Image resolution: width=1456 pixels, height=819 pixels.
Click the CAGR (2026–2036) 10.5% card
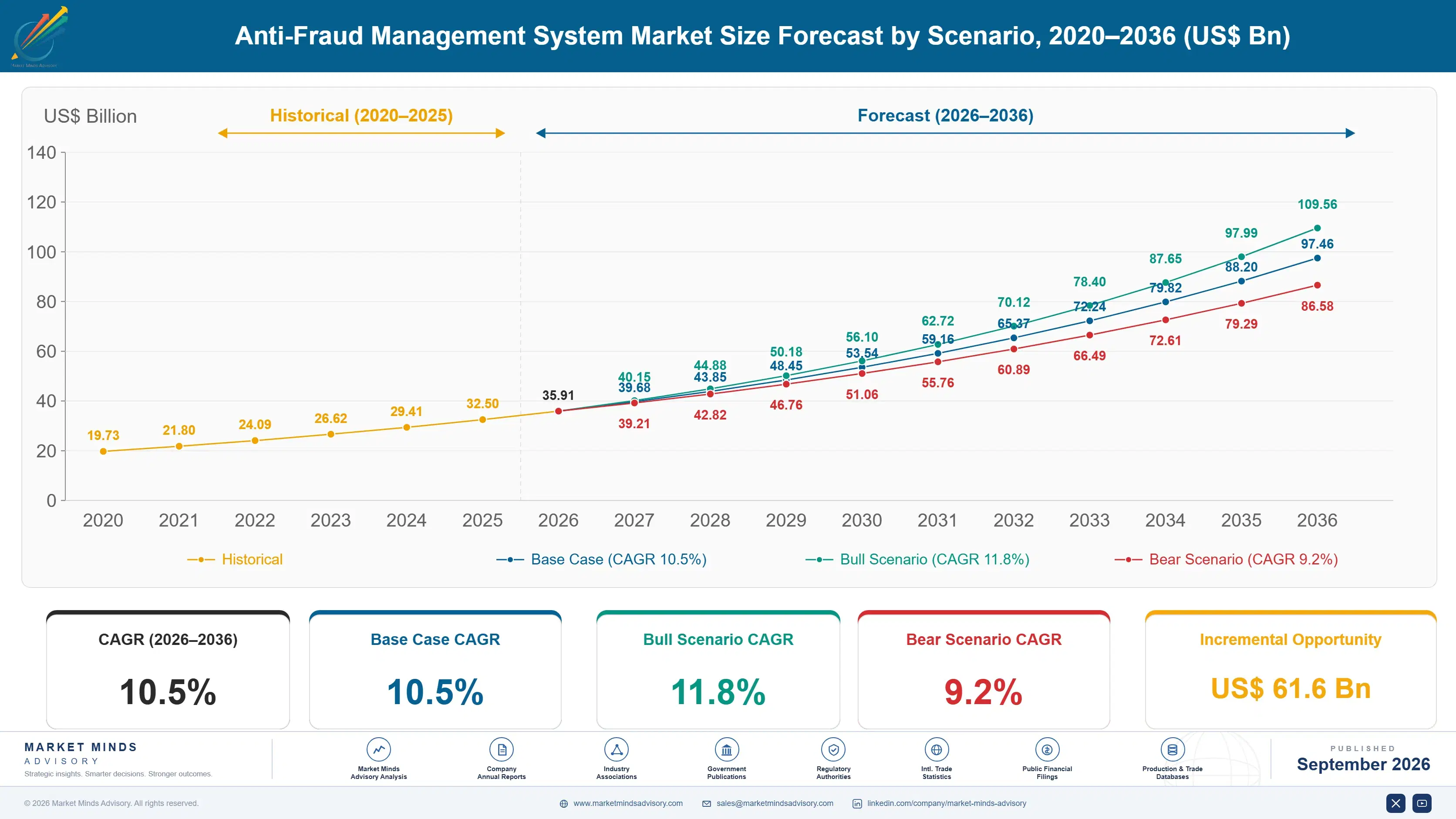[x=168, y=670]
